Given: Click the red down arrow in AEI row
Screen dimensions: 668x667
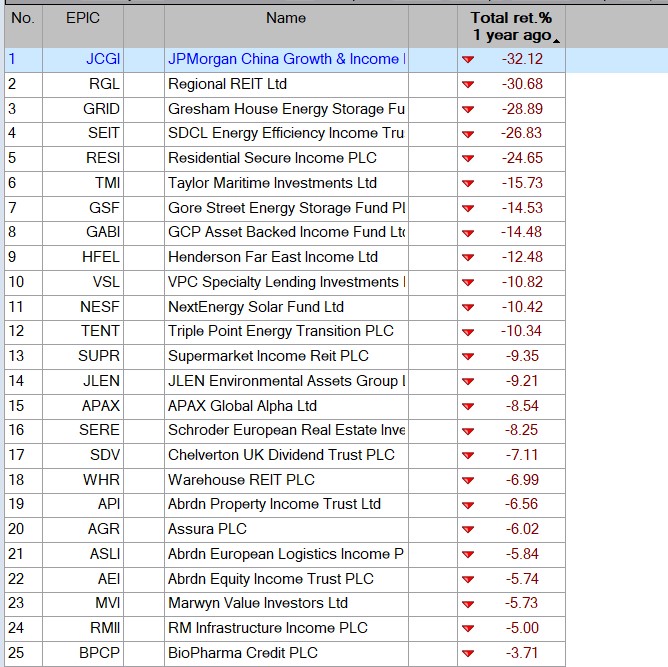Looking at the screenshot, I should [468, 579].
